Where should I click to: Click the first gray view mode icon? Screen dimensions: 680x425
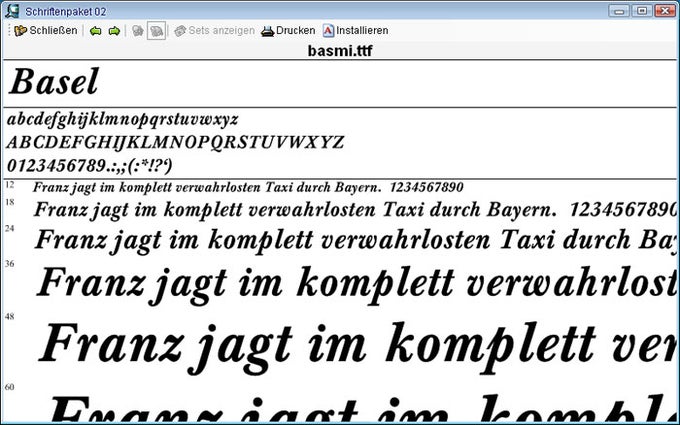point(137,31)
